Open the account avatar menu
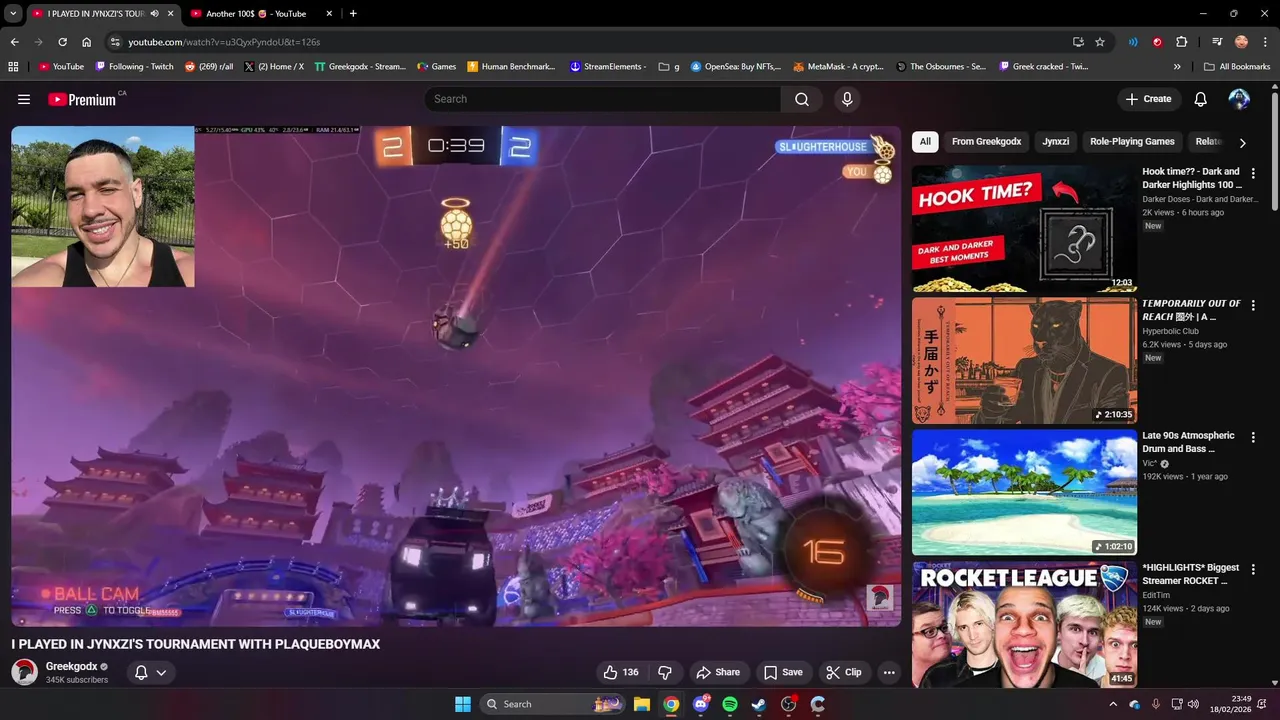1280x720 pixels. 1239,99
